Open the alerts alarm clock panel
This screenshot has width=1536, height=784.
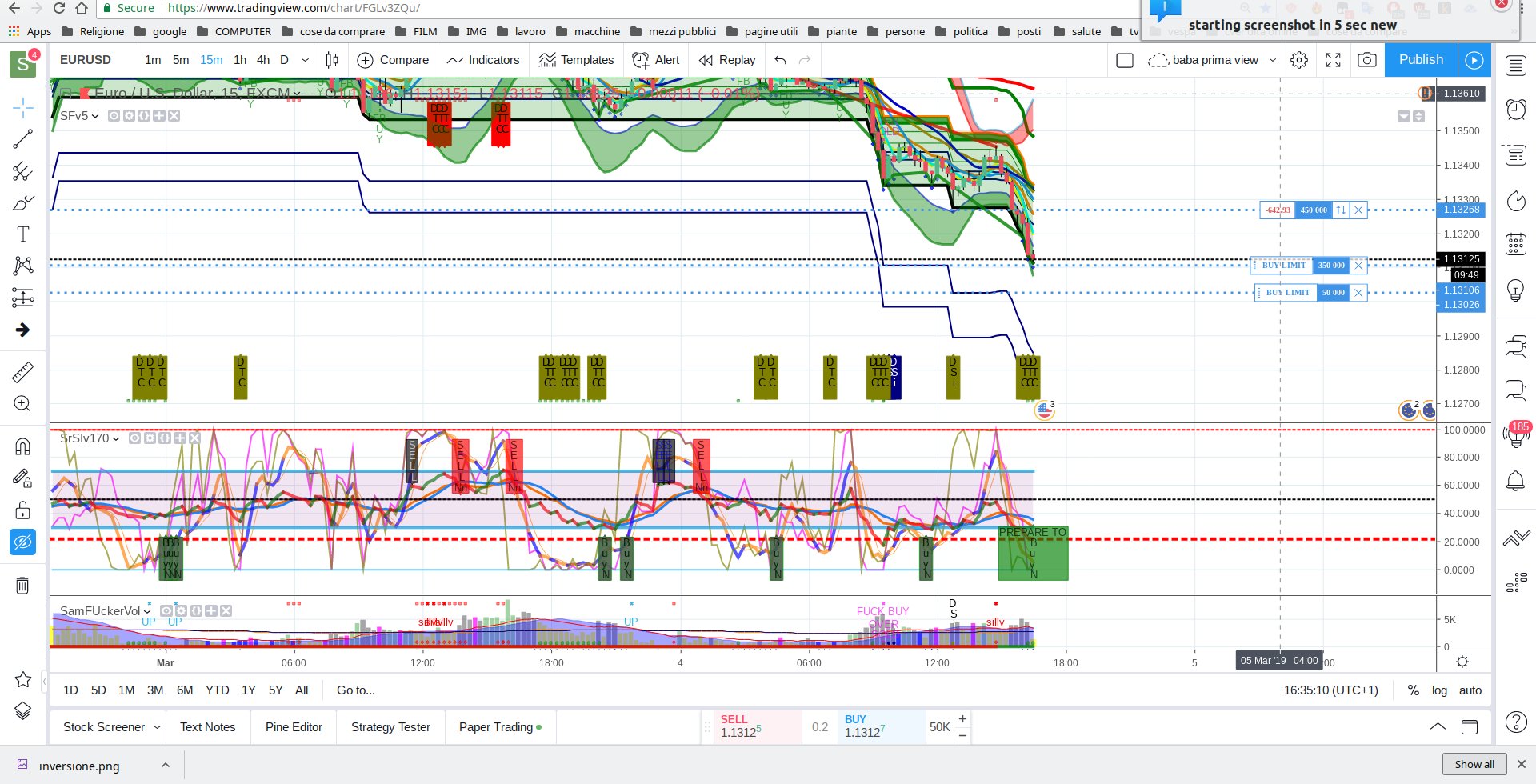(x=1516, y=109)
